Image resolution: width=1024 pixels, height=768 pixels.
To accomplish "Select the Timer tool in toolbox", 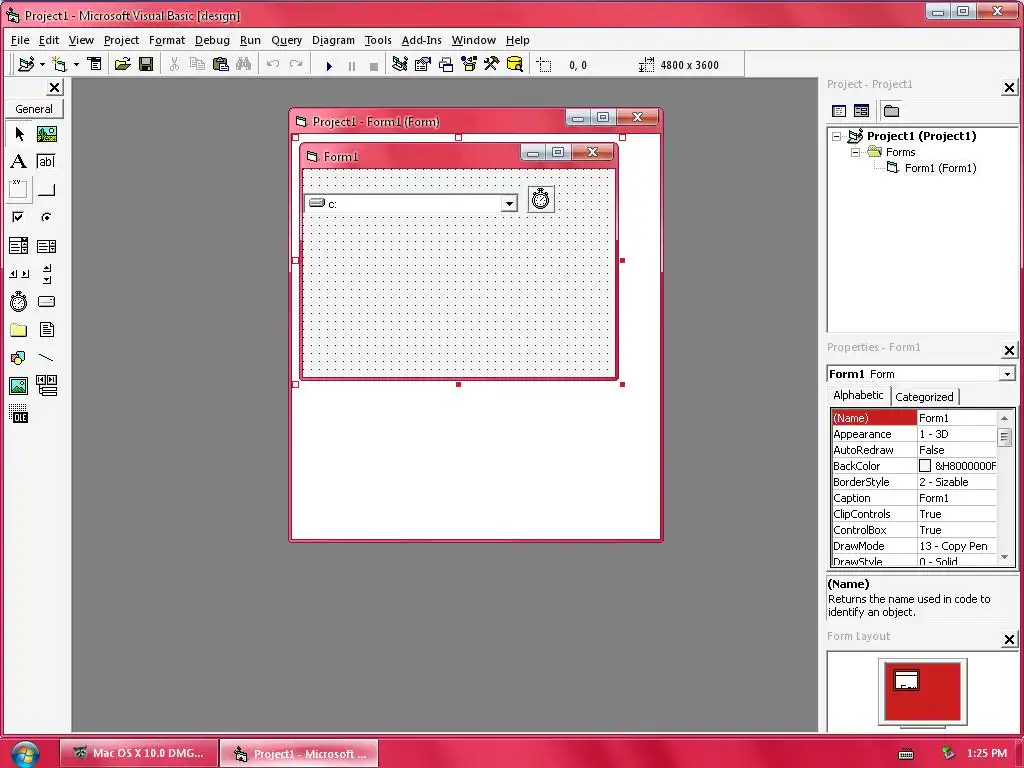I will click(x=19, y=302).
